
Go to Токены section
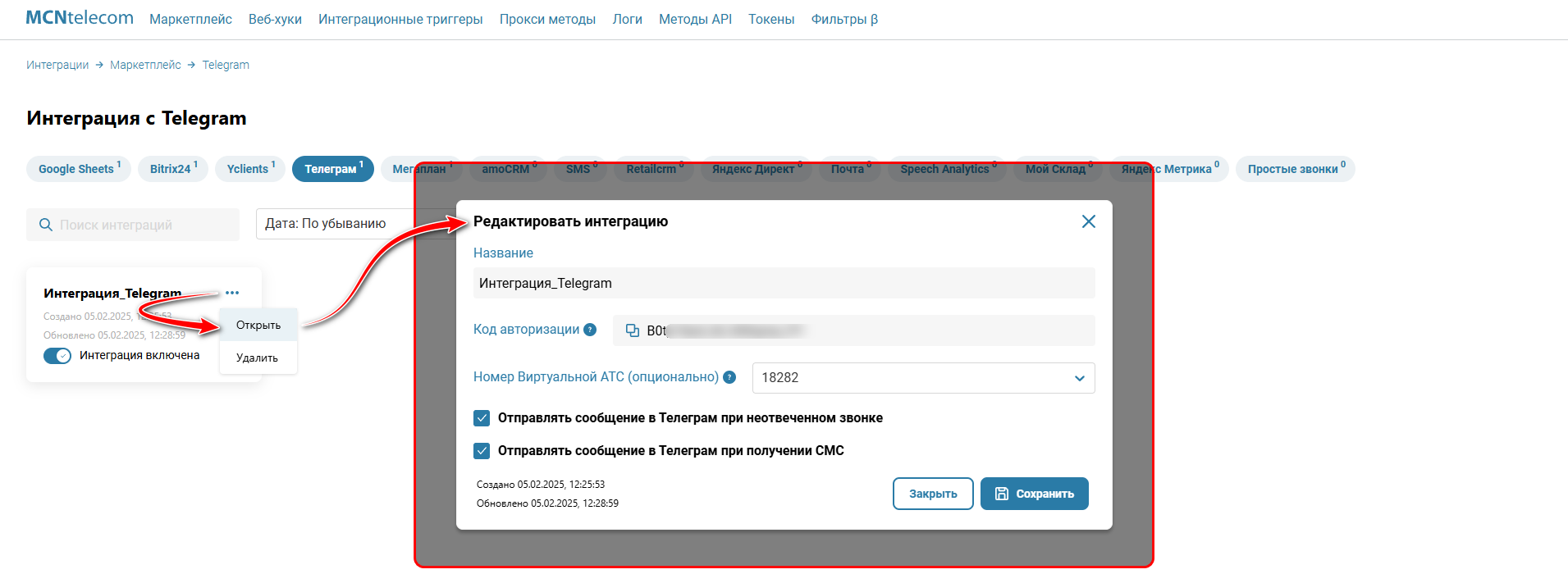click(771, 19)
